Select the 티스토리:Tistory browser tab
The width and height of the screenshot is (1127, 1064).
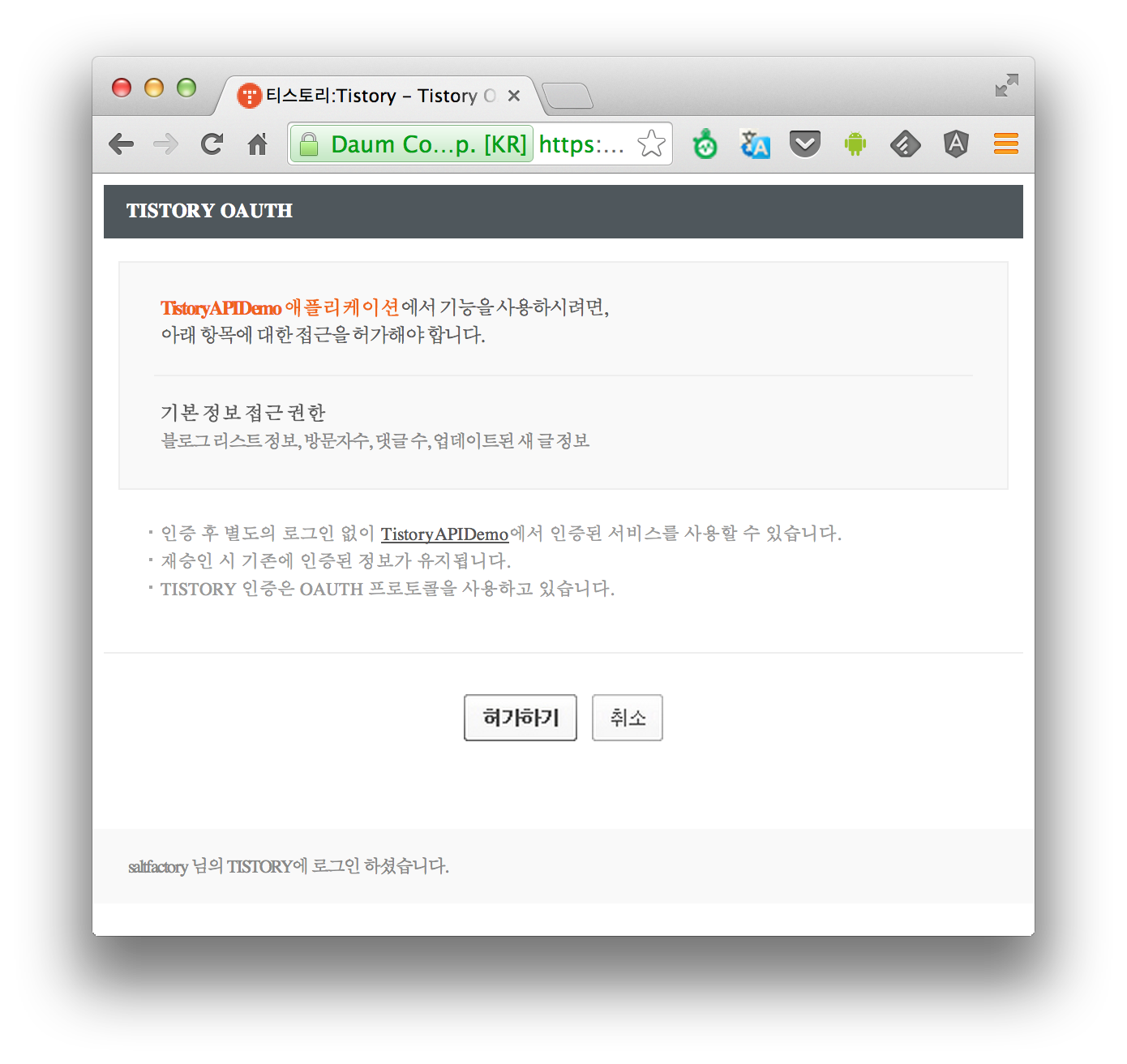point(378,96)
